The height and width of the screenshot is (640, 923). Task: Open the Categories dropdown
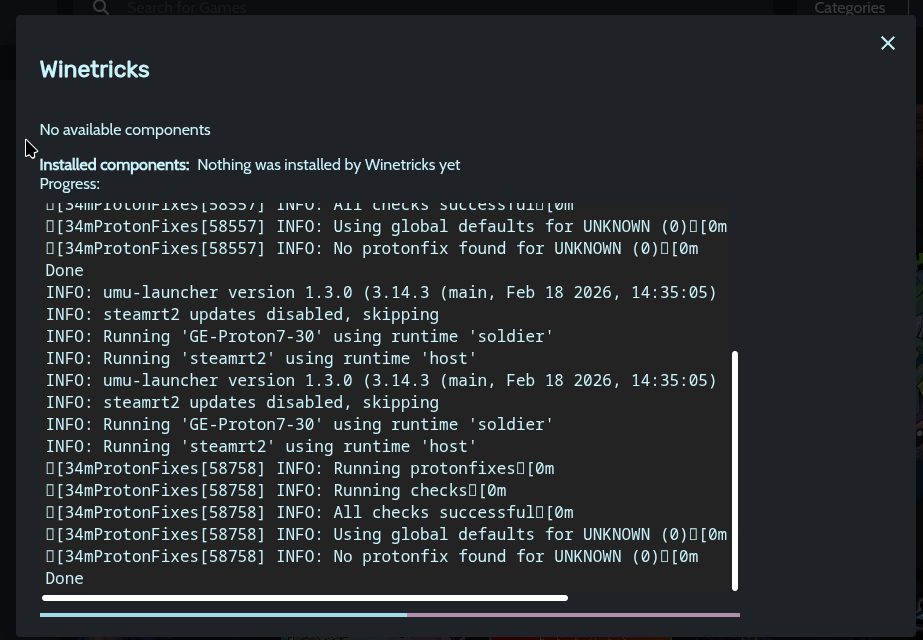click(849, 8)
